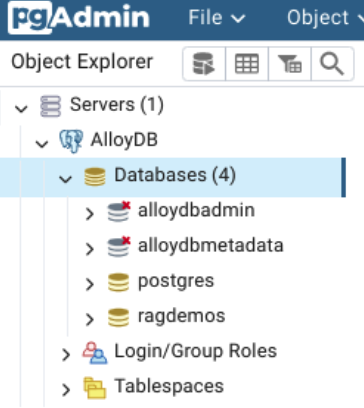
Task: Open the File menu
Action: click(217, 17)
